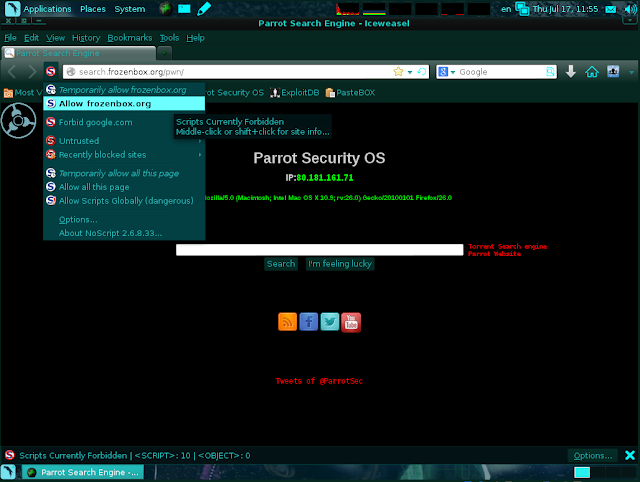Click the Parrot logo spinner on page
The width and height of the screenshot is (640, 482).
tap(18, 121)
